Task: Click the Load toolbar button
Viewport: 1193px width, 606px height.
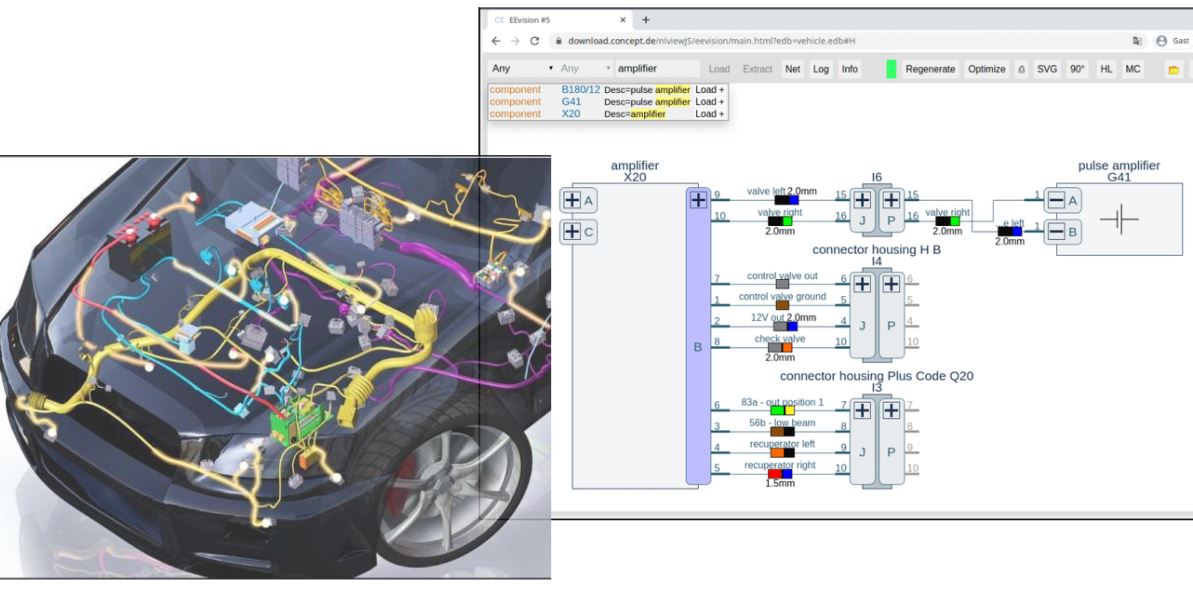Action: click(719, 69)
